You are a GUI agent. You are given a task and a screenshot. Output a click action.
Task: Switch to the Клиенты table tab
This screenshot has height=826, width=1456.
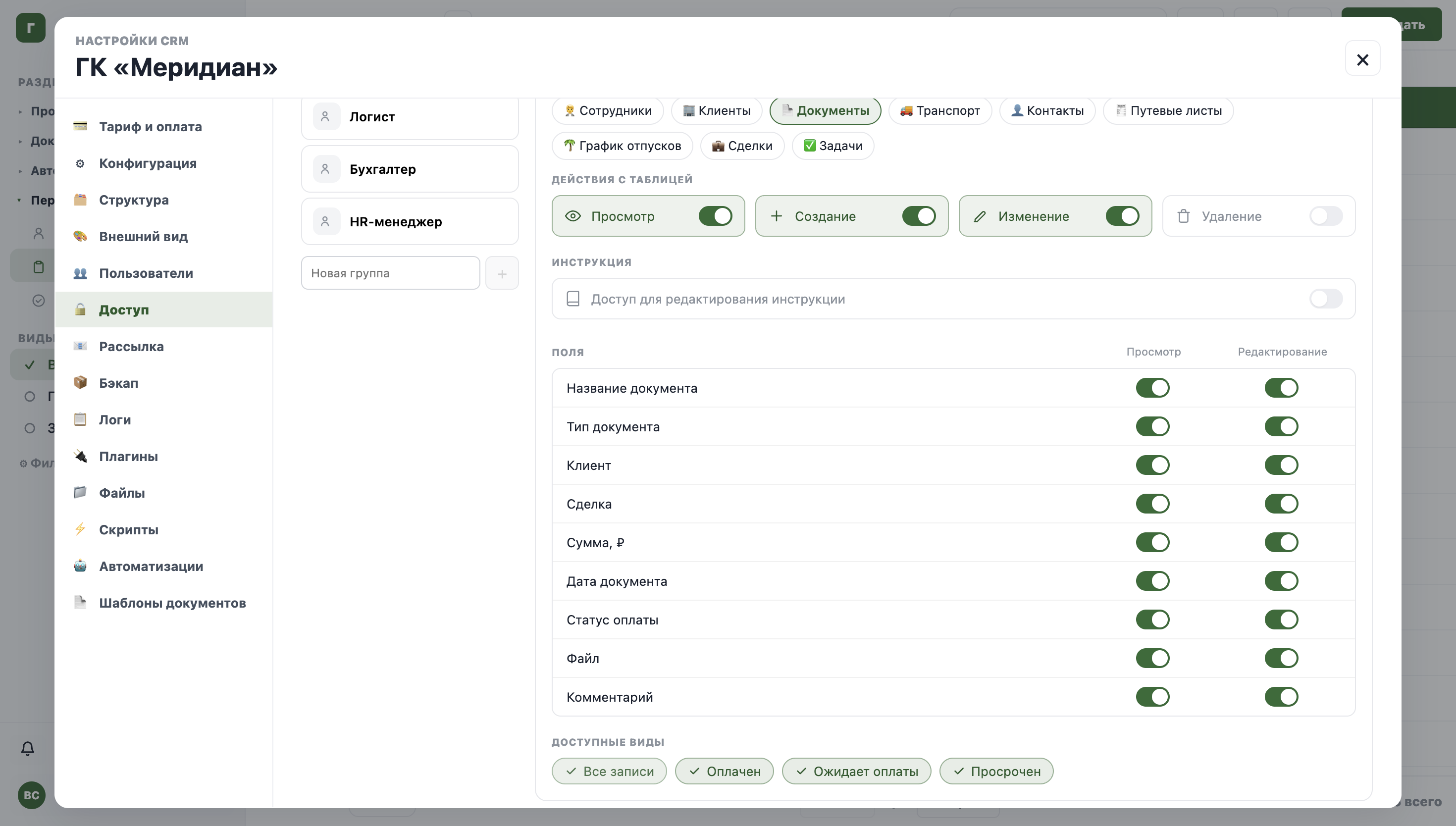[717, 110]
